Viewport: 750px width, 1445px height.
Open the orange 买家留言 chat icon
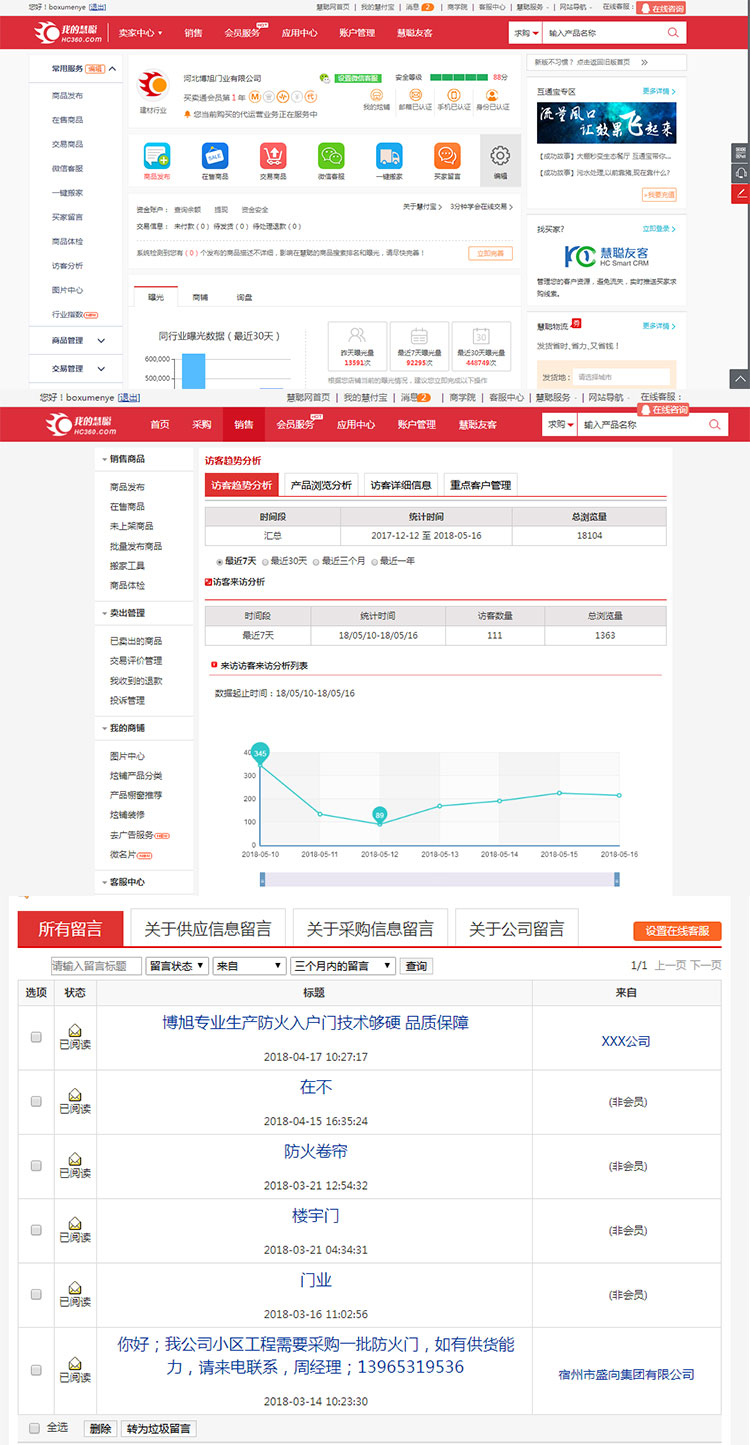(447, 156)
